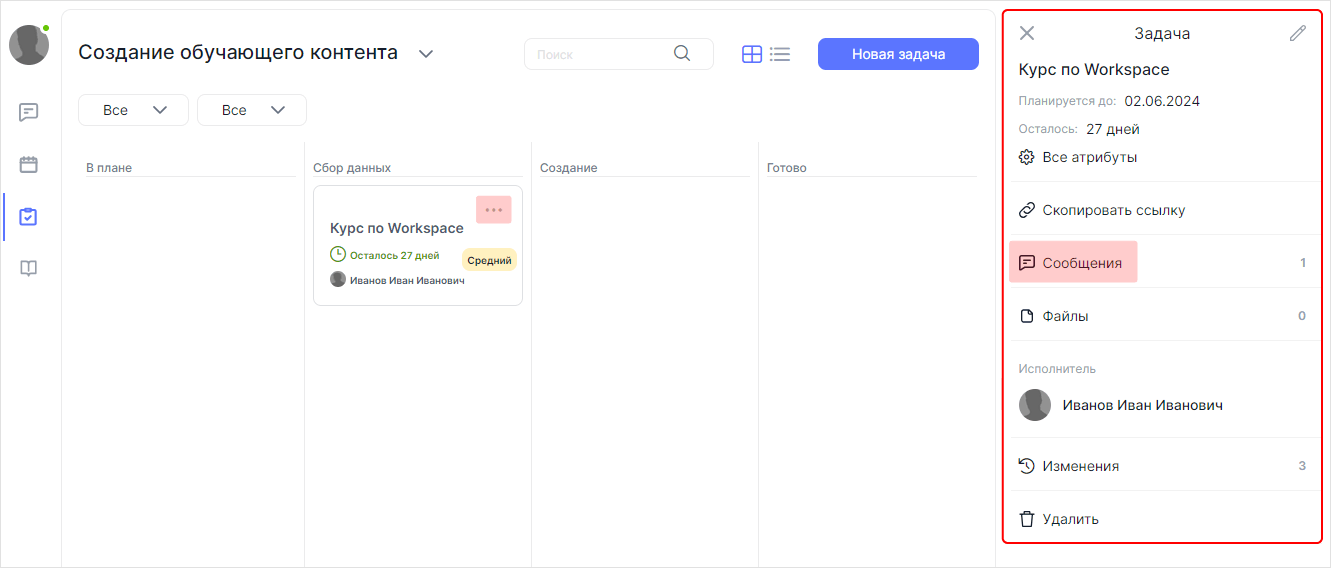This screenshot has height=568, width=1331.
Task: Click Осталось 27 дней on the card
Action: tap(394, 256)
